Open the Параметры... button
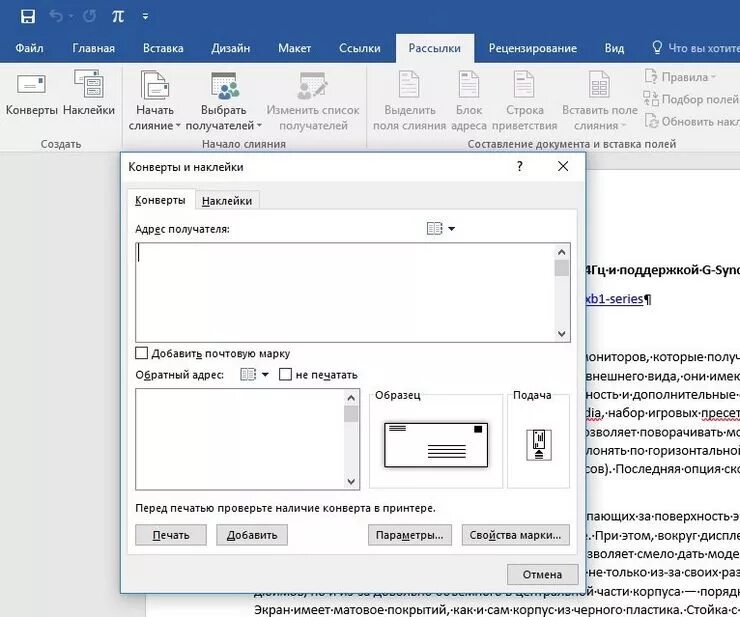 pyautogui.click(x=410, y=535)
